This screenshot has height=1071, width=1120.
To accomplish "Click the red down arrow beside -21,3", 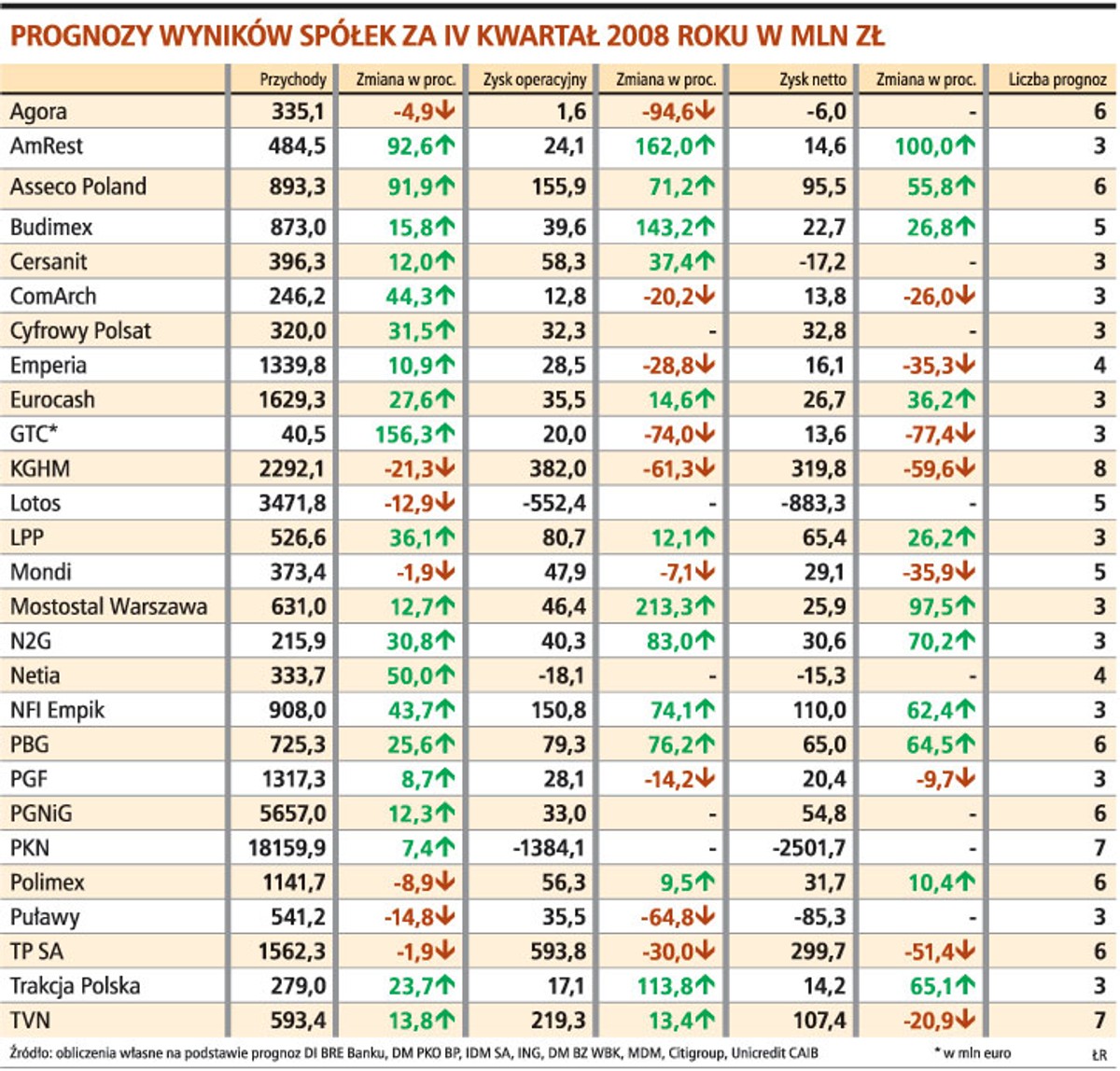I will click(444, 468).
